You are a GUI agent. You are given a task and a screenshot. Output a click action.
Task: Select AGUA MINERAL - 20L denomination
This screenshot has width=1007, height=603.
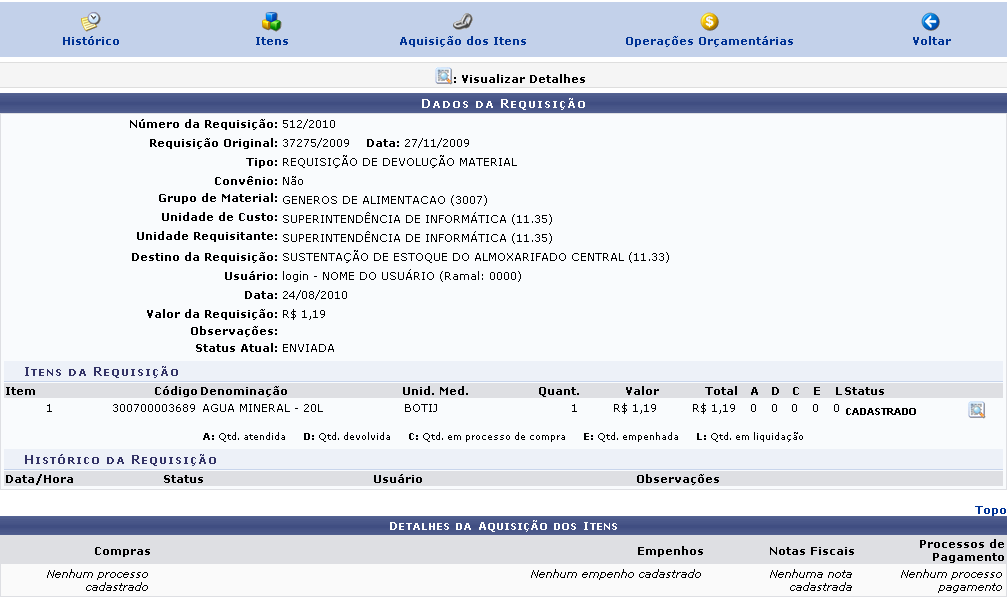(x=263, y=408)
